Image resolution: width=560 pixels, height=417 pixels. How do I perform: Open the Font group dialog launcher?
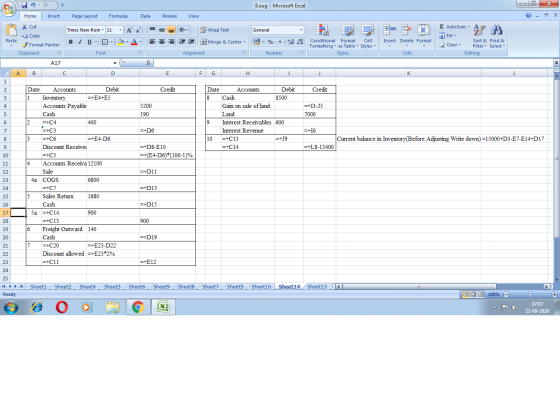click(x=141, y=53)
